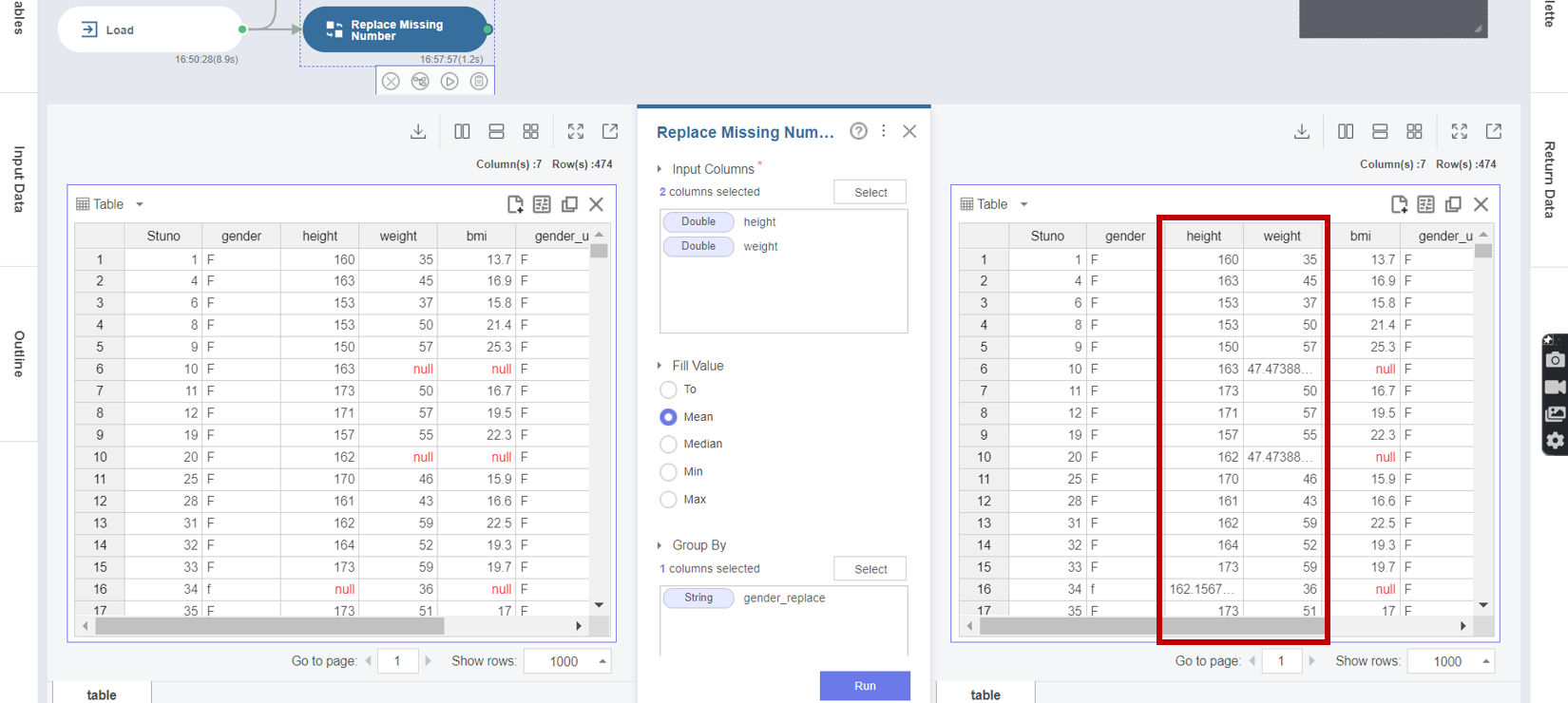Switch output panel to side-by-side column layout
Screen dimensions: 1568x703
(x=1346, y=131)
